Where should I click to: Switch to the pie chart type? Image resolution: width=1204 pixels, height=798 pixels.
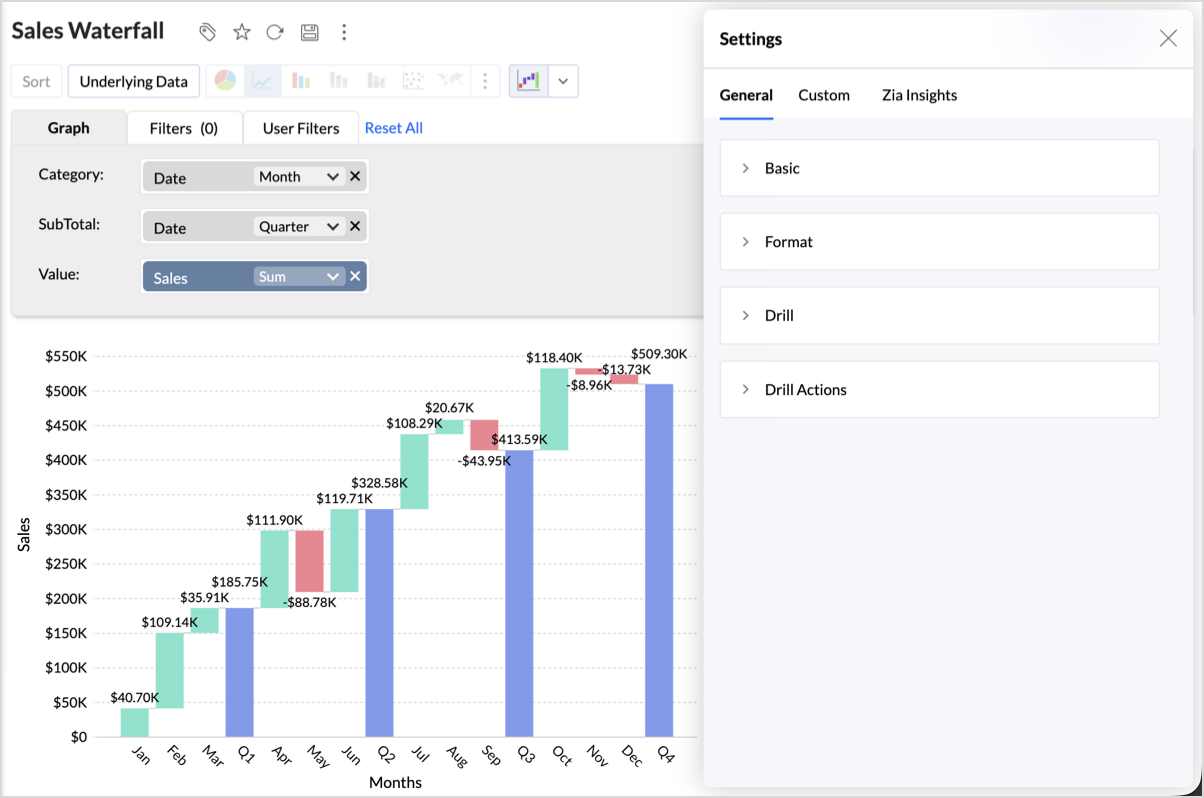click(225, 81)
